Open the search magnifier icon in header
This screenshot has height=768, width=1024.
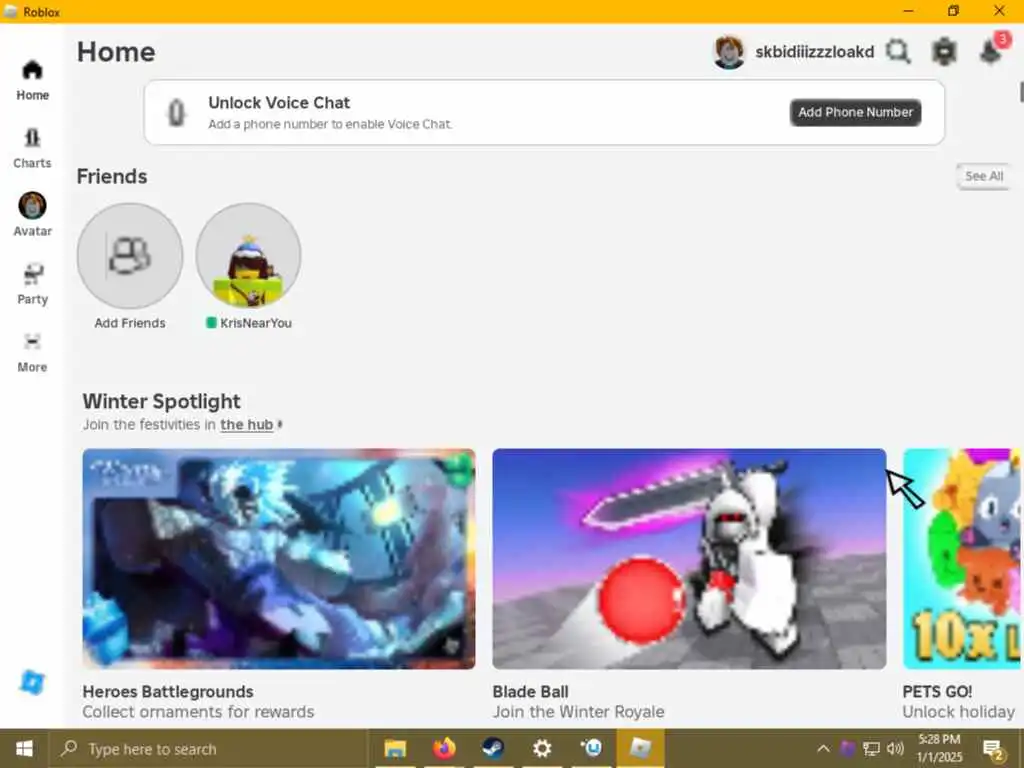coord(898,52)
